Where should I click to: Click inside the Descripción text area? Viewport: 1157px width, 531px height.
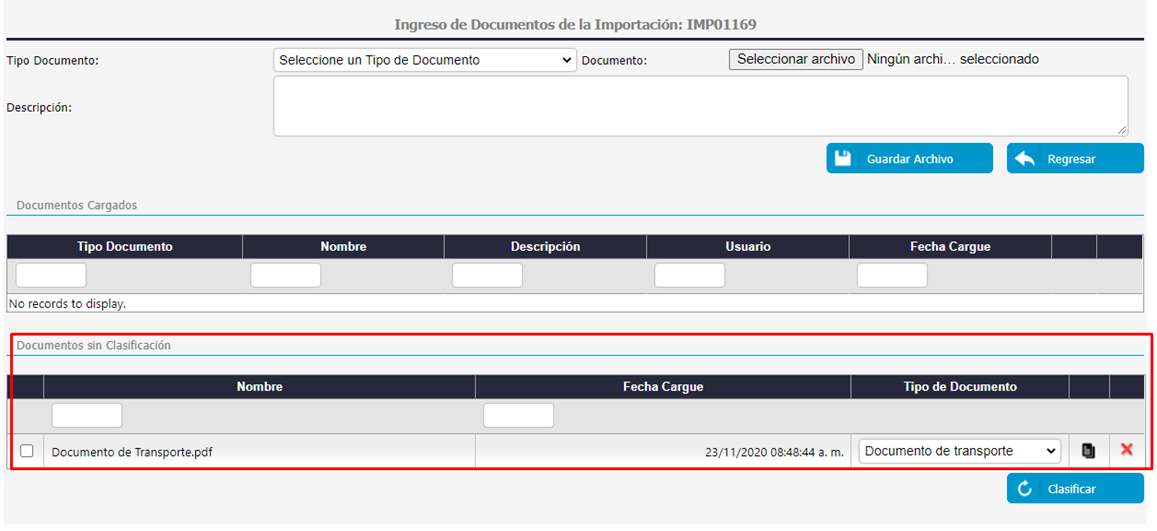coord(700,105)
